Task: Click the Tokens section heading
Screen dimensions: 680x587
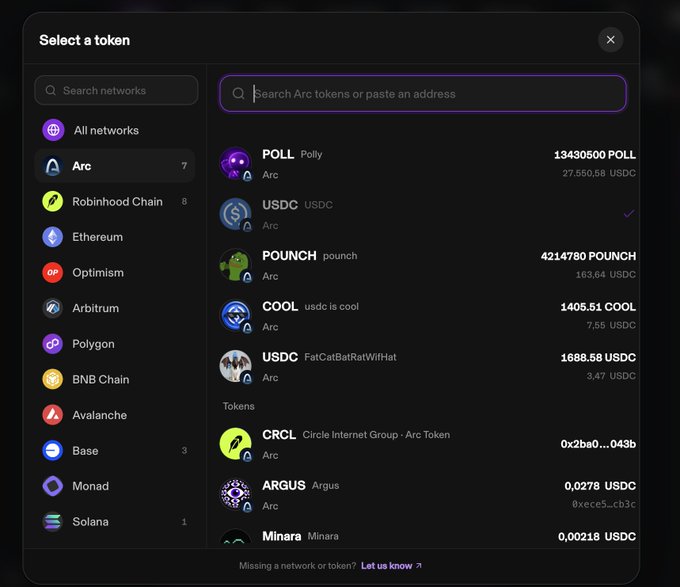Action: (239, 406)
